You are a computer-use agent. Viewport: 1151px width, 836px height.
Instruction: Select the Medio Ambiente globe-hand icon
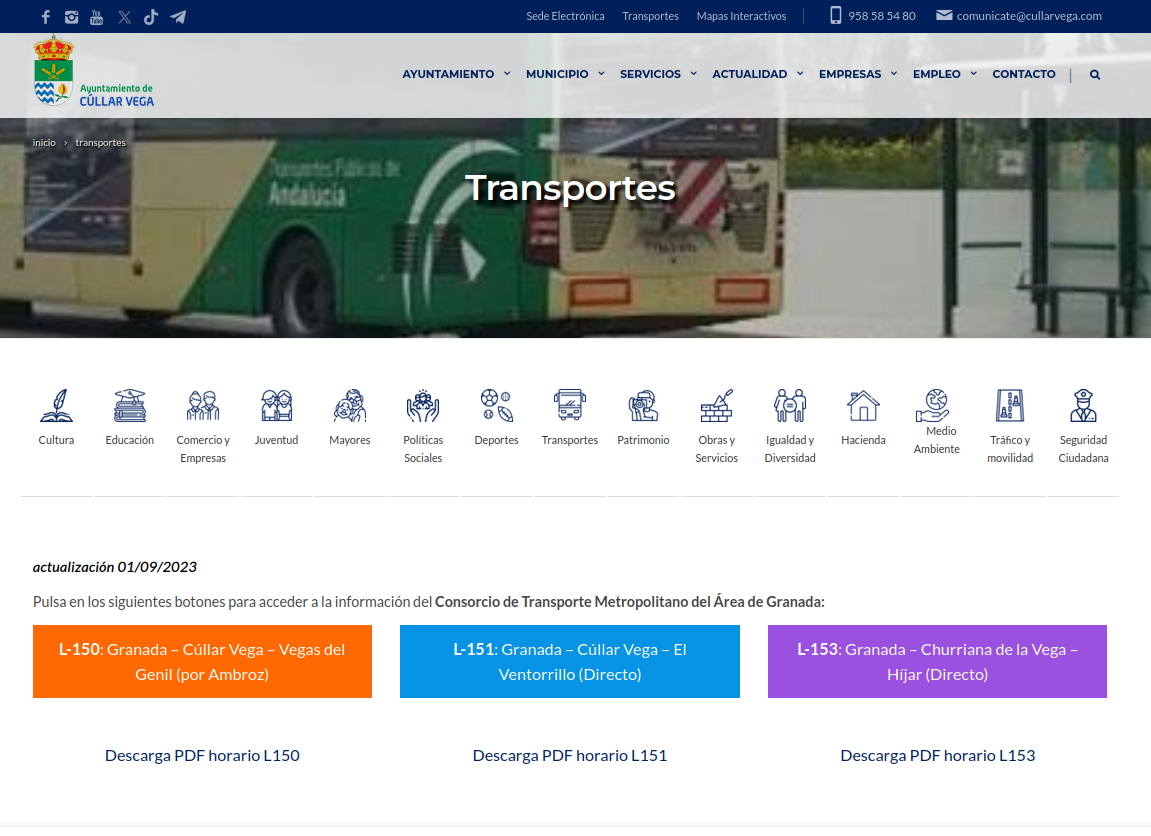pos(934,405)
